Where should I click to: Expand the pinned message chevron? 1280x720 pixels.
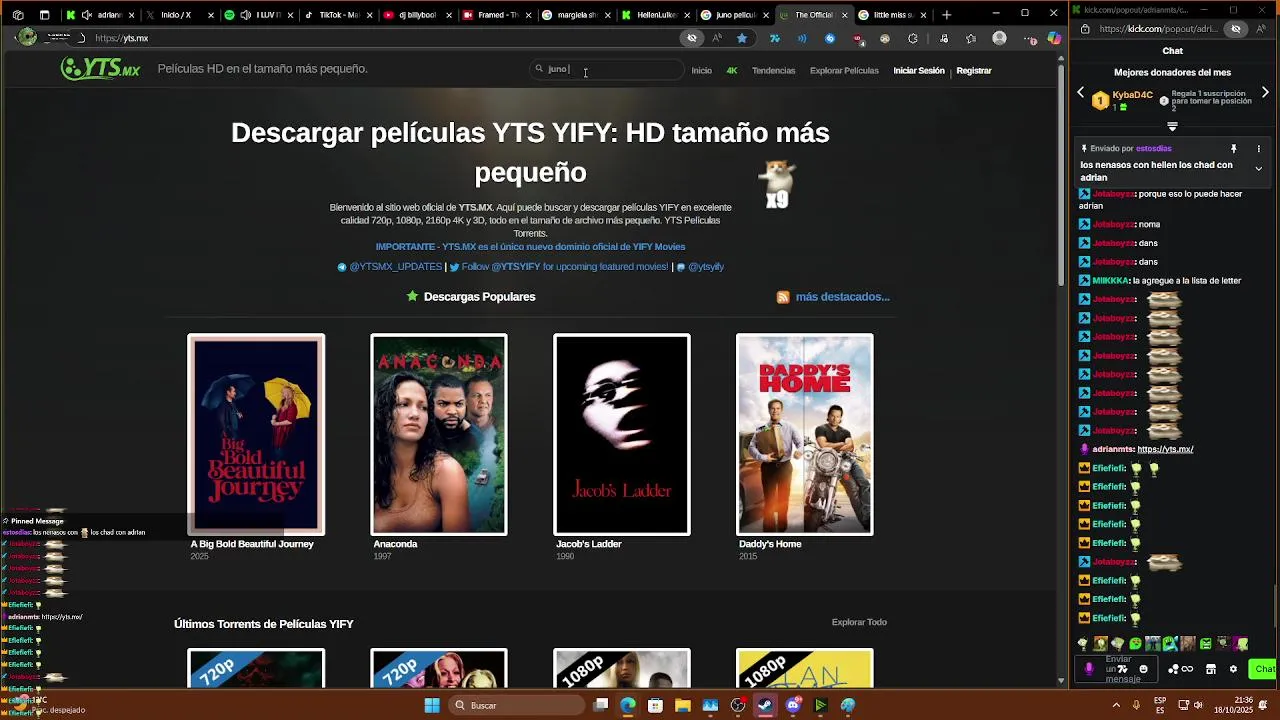(x=1258, y=169)
